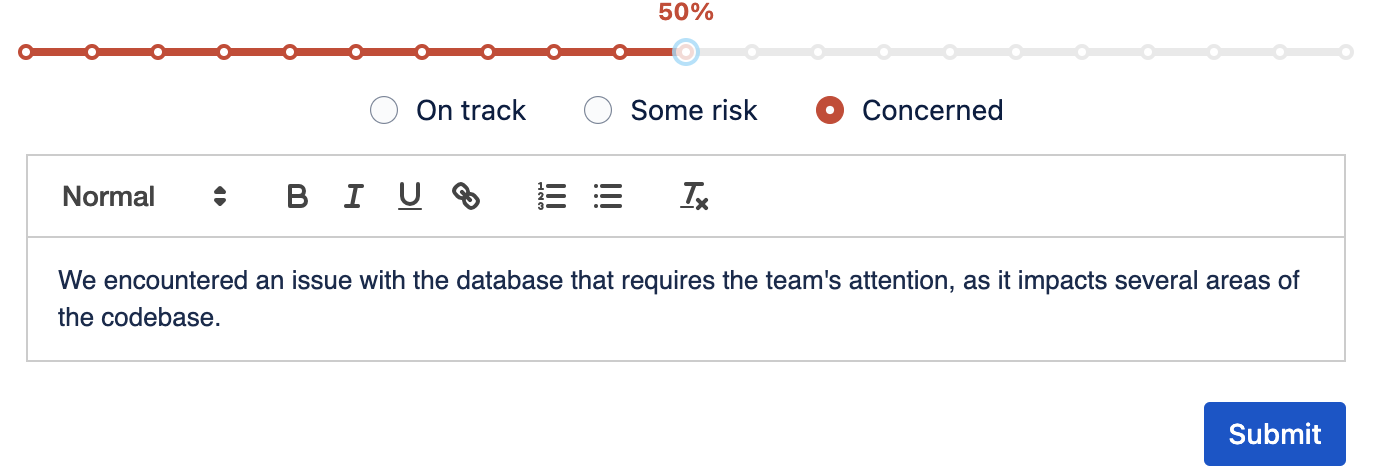The image size is (1374, 472).
Task: Click the 50% percentage label
Action: [x=685, y=13]
